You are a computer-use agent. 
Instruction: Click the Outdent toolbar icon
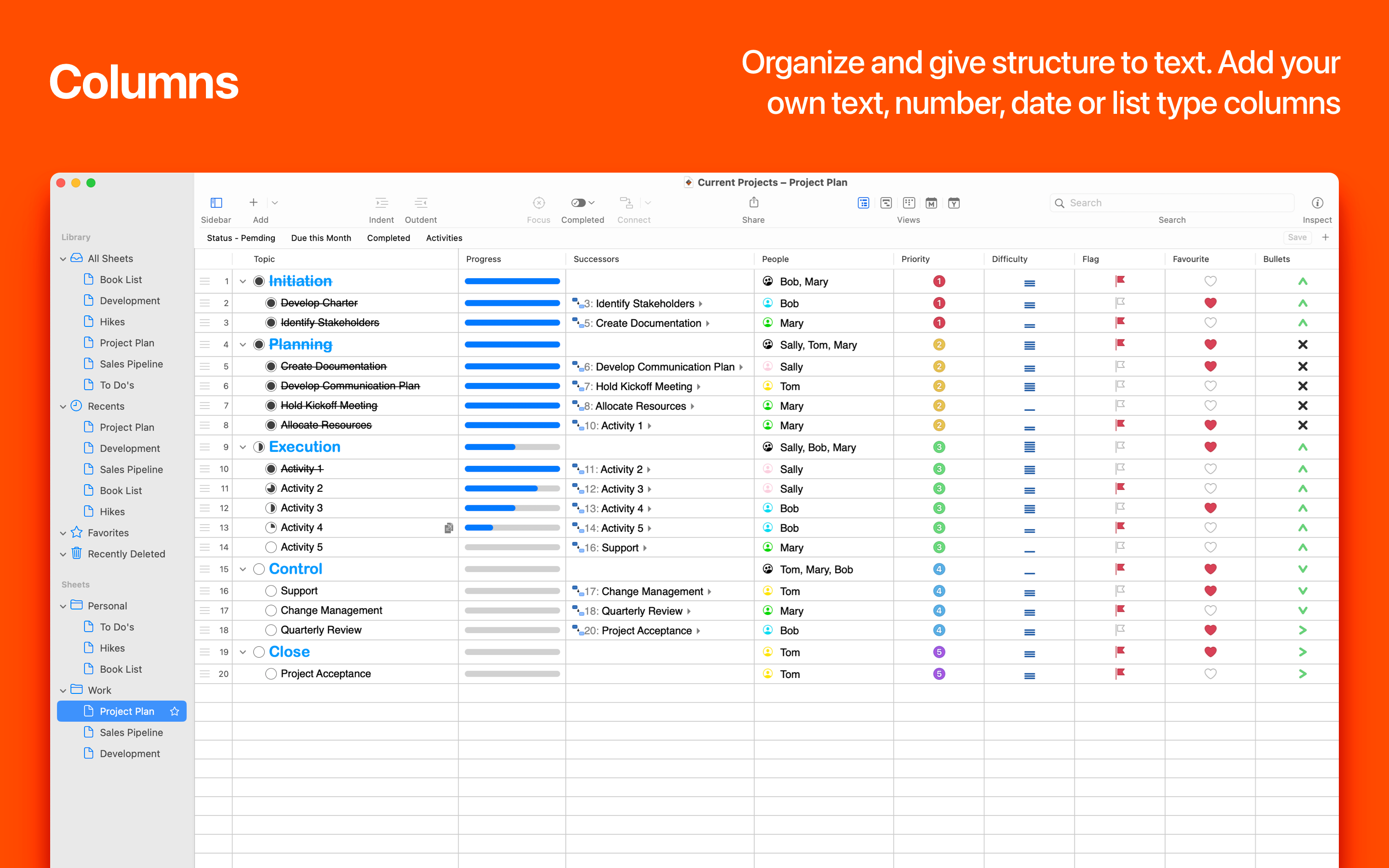[421, 203]
